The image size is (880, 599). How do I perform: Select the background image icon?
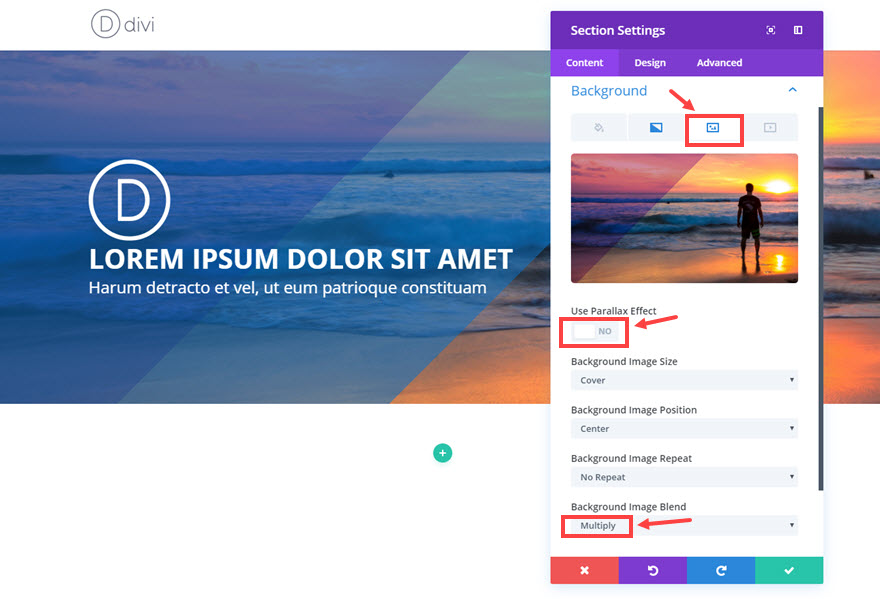tap(713, 127)
